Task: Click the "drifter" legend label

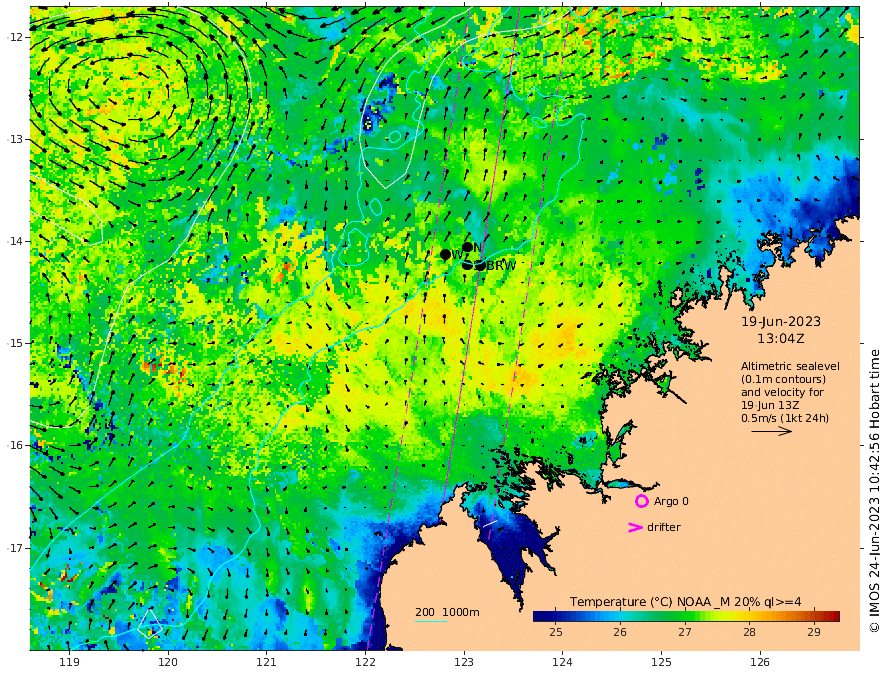Action: coord(664,527)
